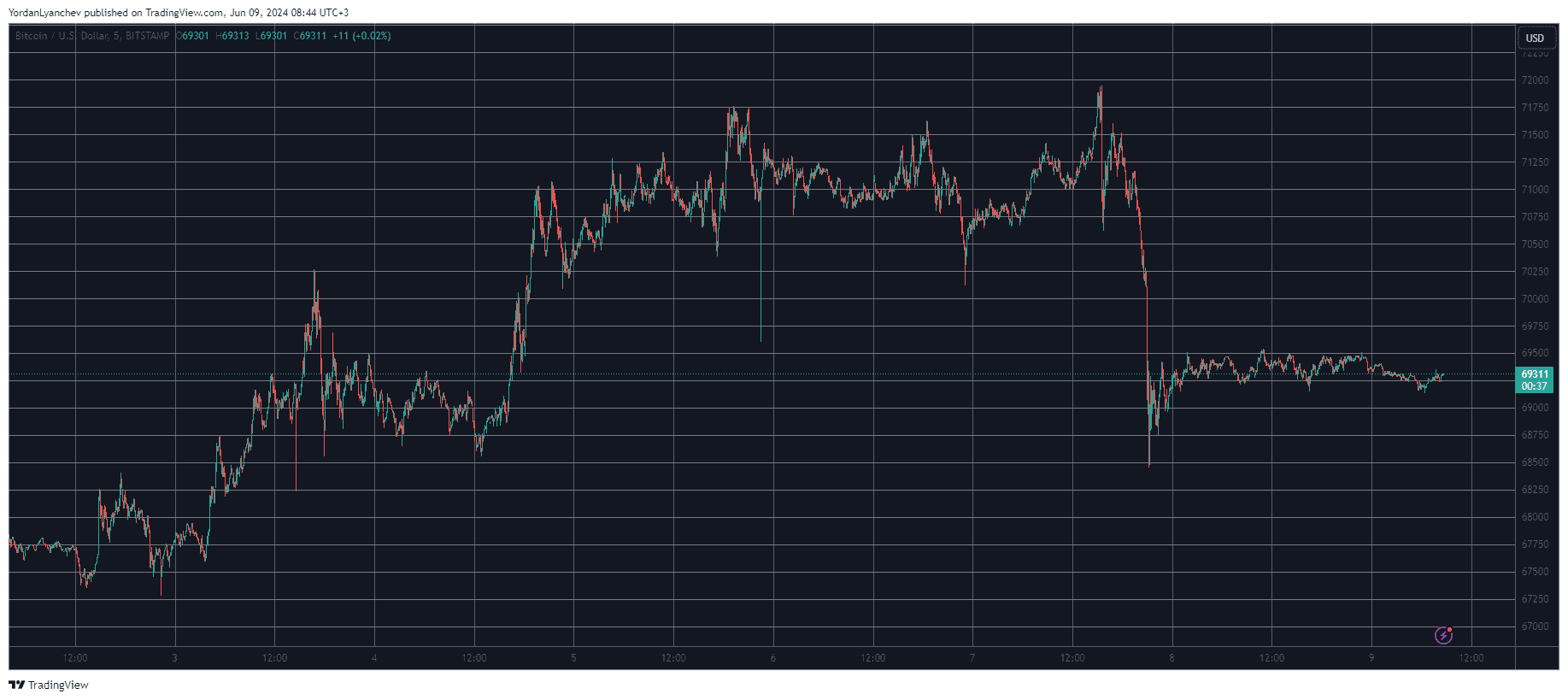Click the 71000 price axis label

pyautogui.click(x=1535, y=190)
